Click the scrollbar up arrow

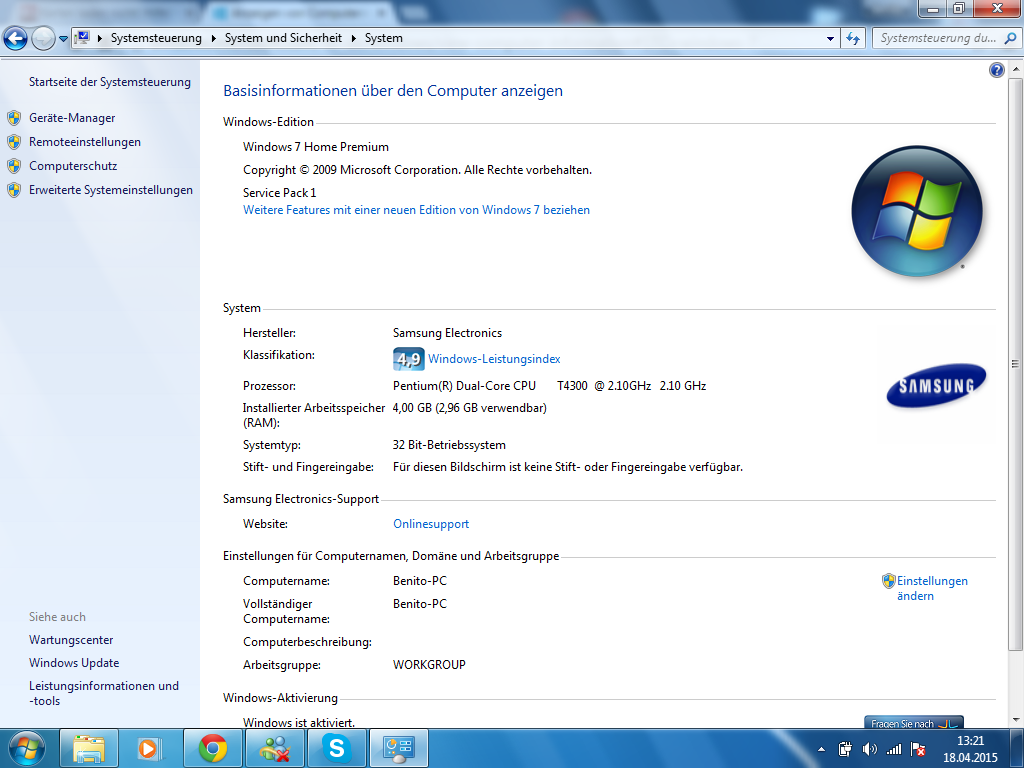coord(1015,69)
